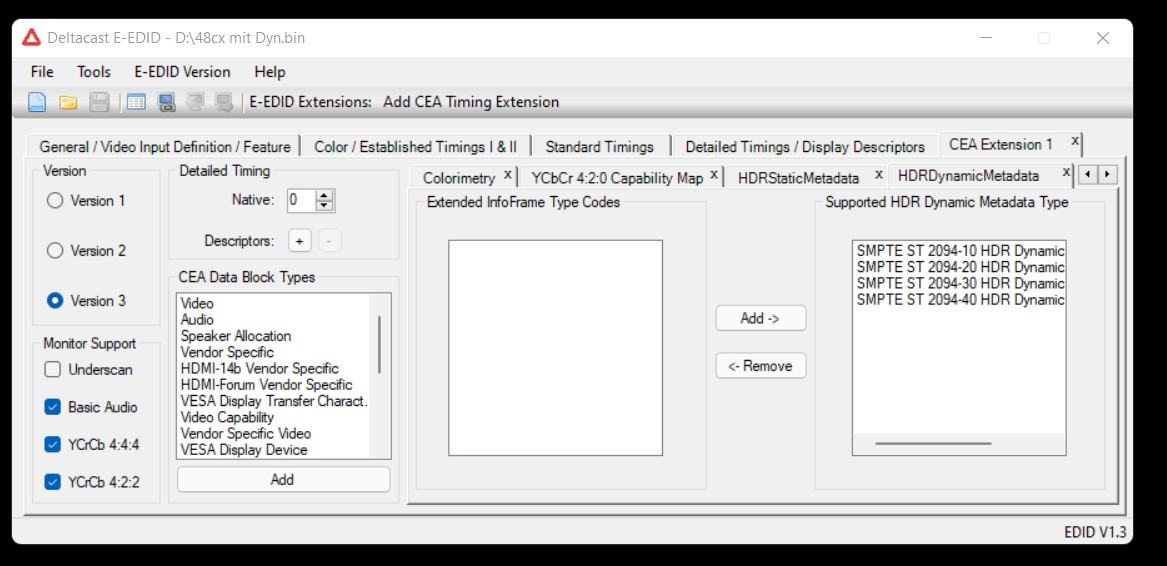This screenshot has width=1167, height=566.
Task: Select Video in CEA Data Block Types
Action: pyautogui.click(x=197, y=303)
